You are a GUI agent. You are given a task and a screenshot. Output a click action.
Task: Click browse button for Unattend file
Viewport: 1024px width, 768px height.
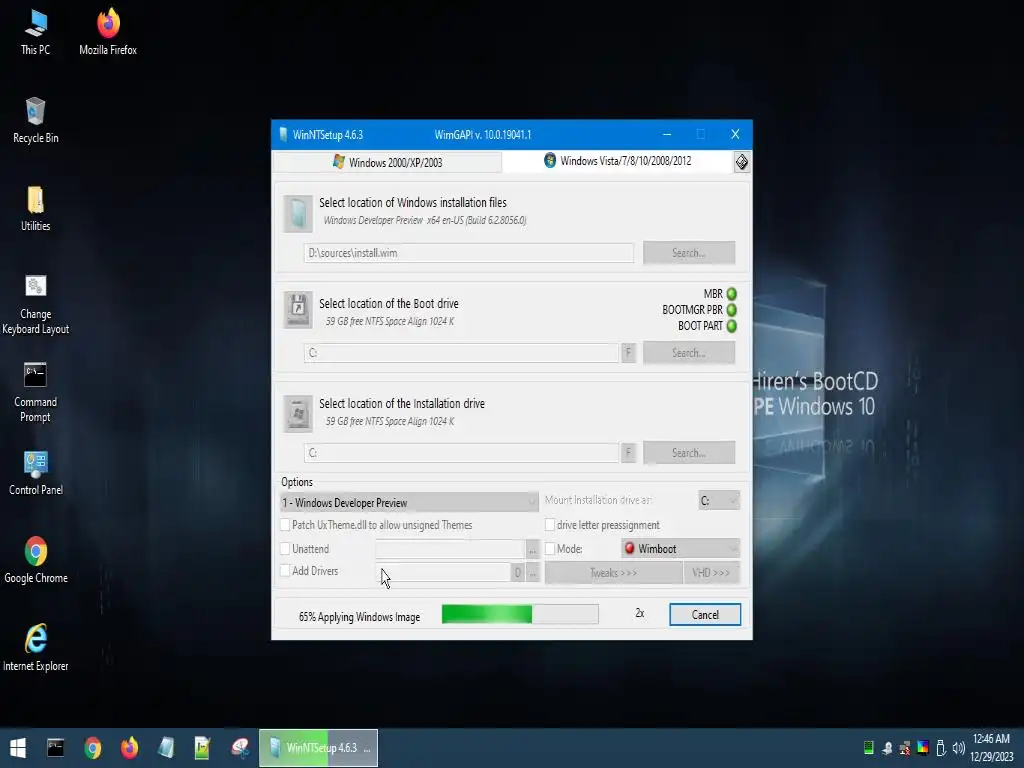(x=533, y=550)
